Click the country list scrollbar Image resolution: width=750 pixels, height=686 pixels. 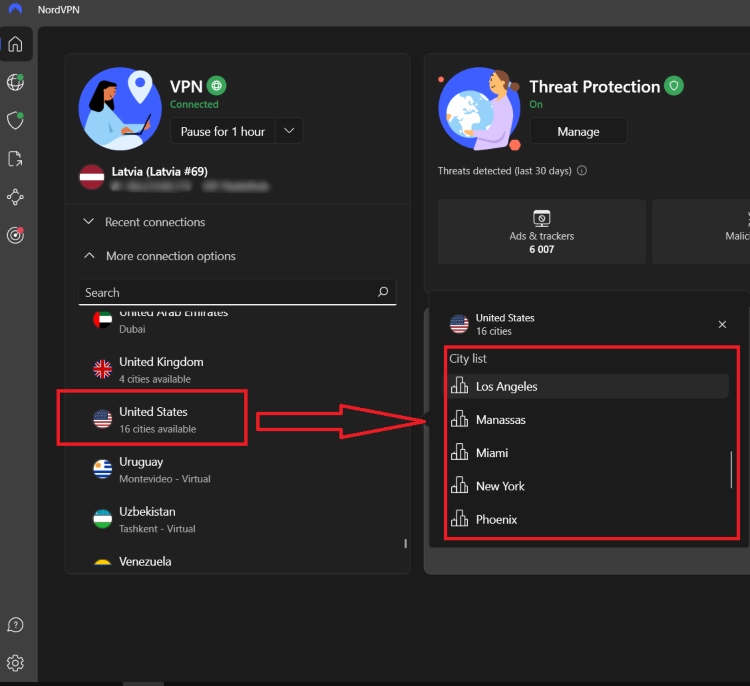click(x=406, y=543)
